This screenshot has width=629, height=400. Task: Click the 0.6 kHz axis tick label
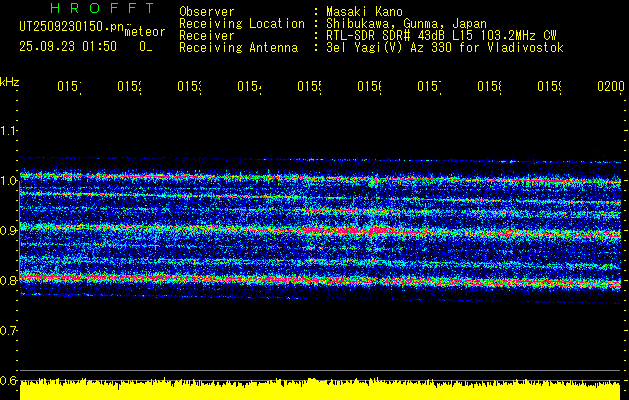pyautogui.click(x=8, y=380)
